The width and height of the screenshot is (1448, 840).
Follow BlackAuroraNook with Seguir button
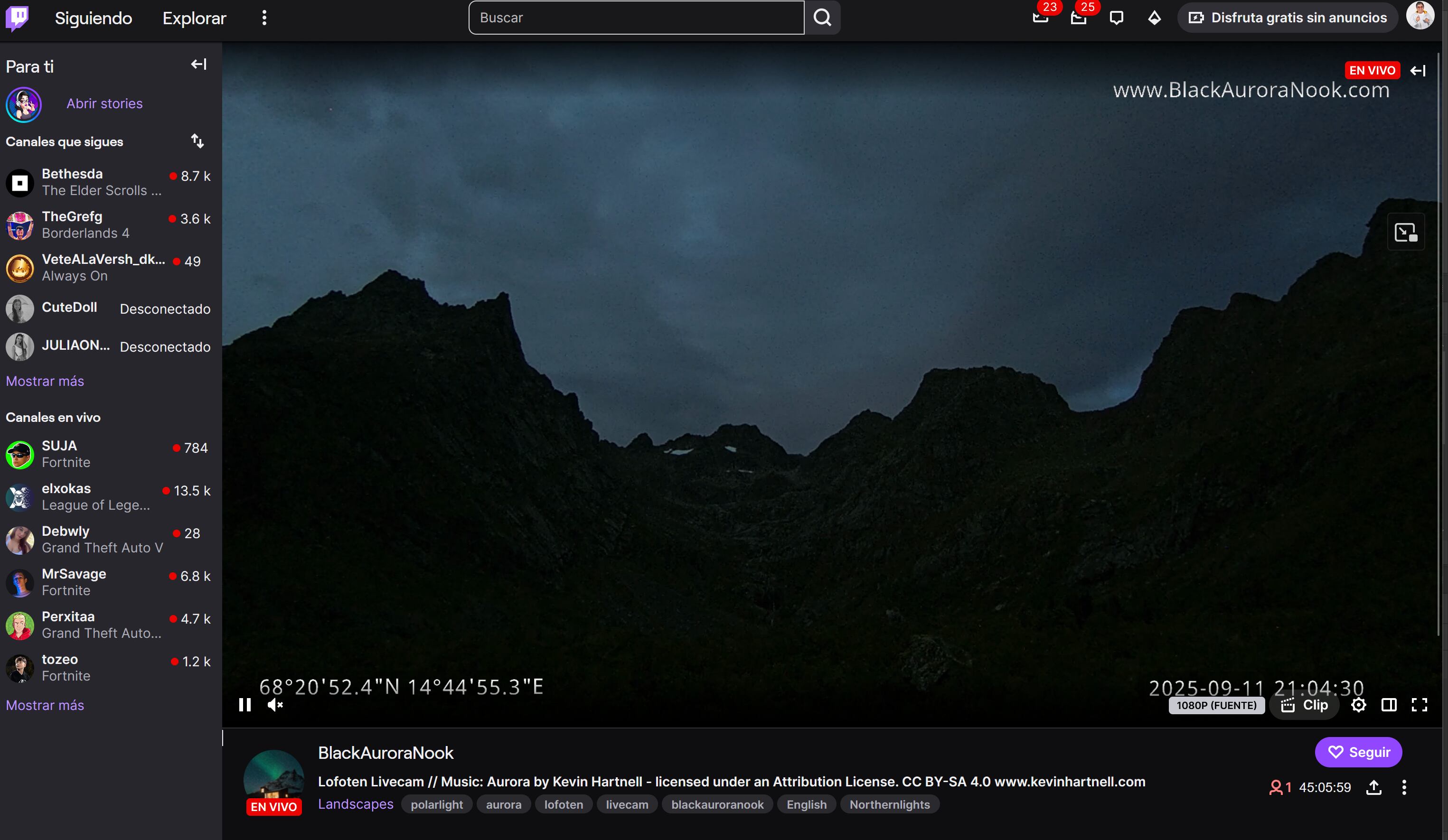tap(1358, 752)
